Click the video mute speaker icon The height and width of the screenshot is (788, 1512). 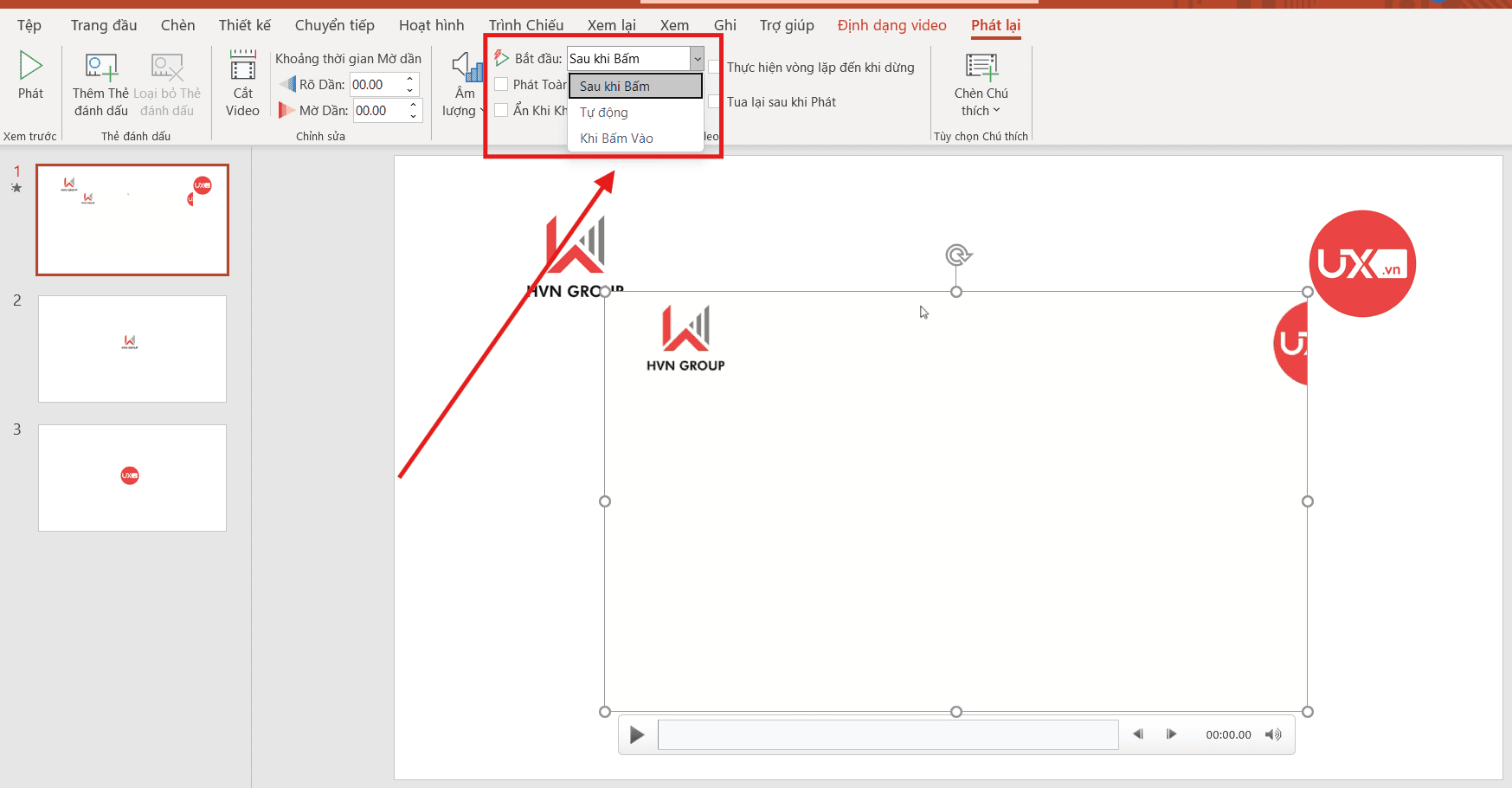1272,734
